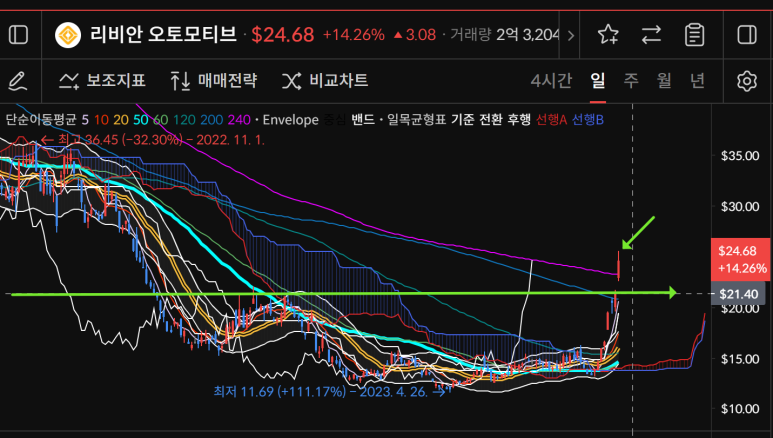Click moving average 50 period label

141,120
